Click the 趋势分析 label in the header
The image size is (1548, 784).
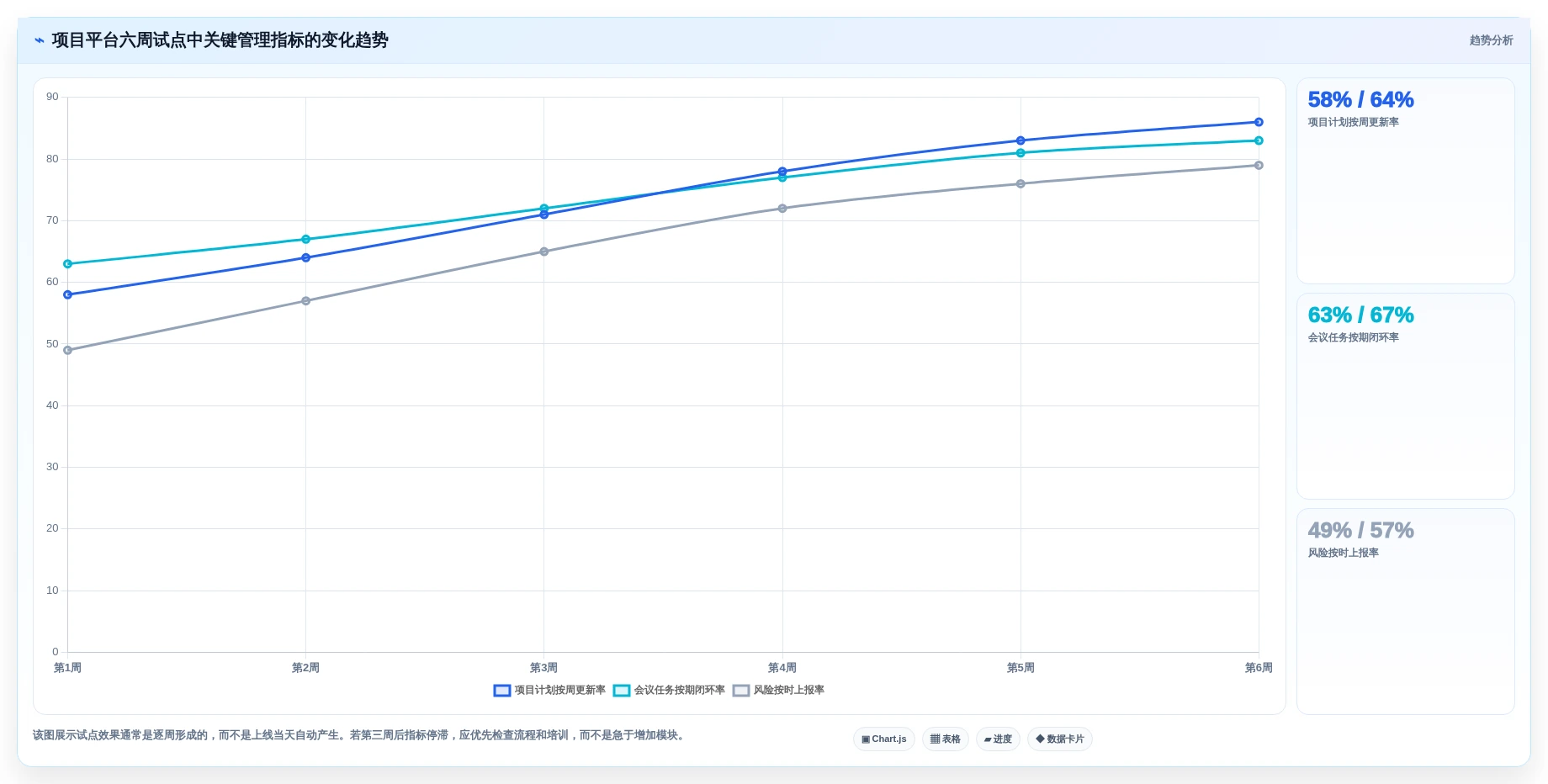[x=1491, y=40]
